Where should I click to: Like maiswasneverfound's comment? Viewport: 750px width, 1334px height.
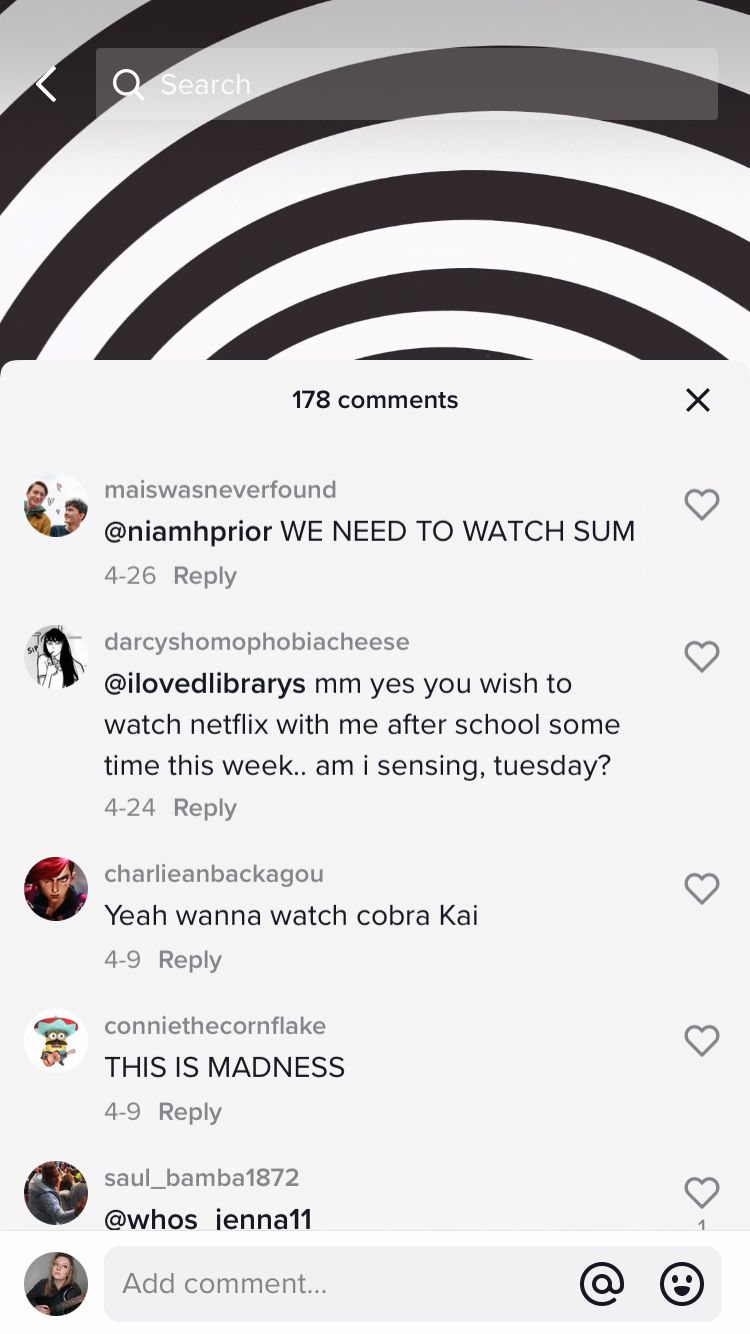click(702, 504)
